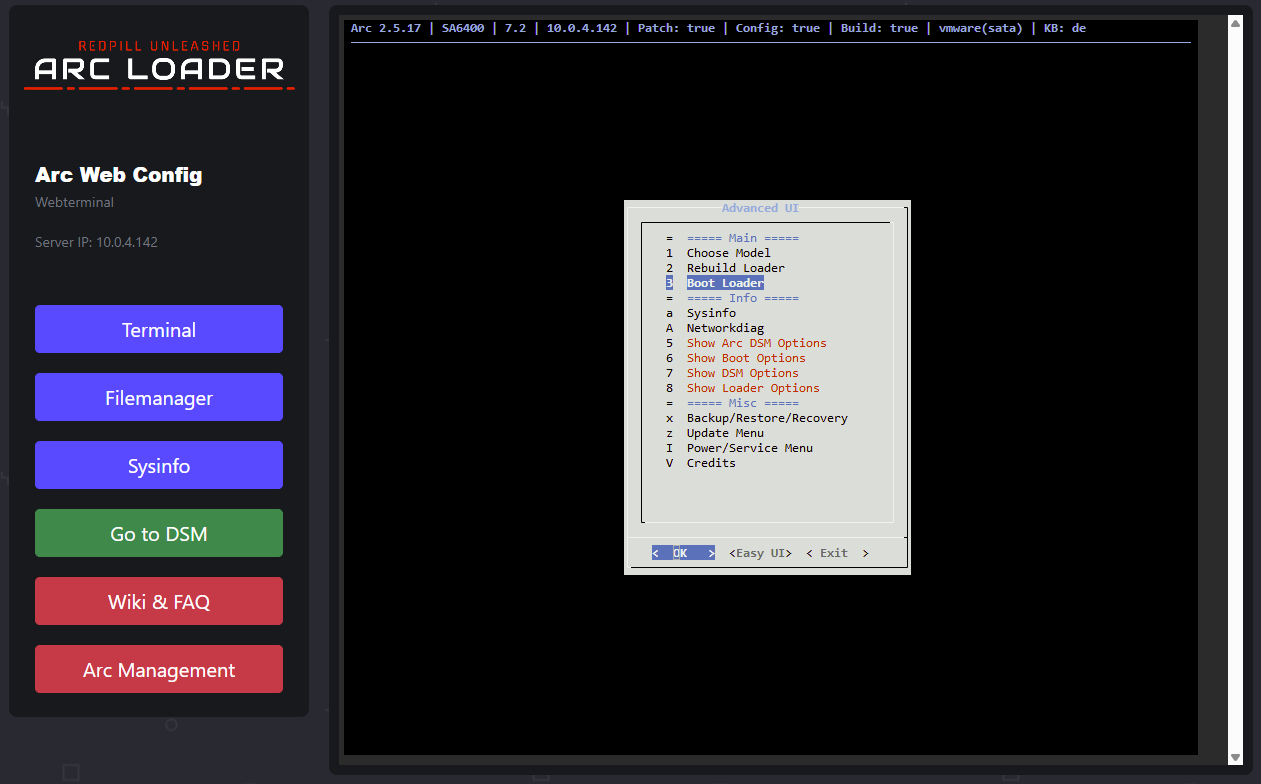
Task: Click the Sysinfo sidebar button
Action: coord(159,465)
